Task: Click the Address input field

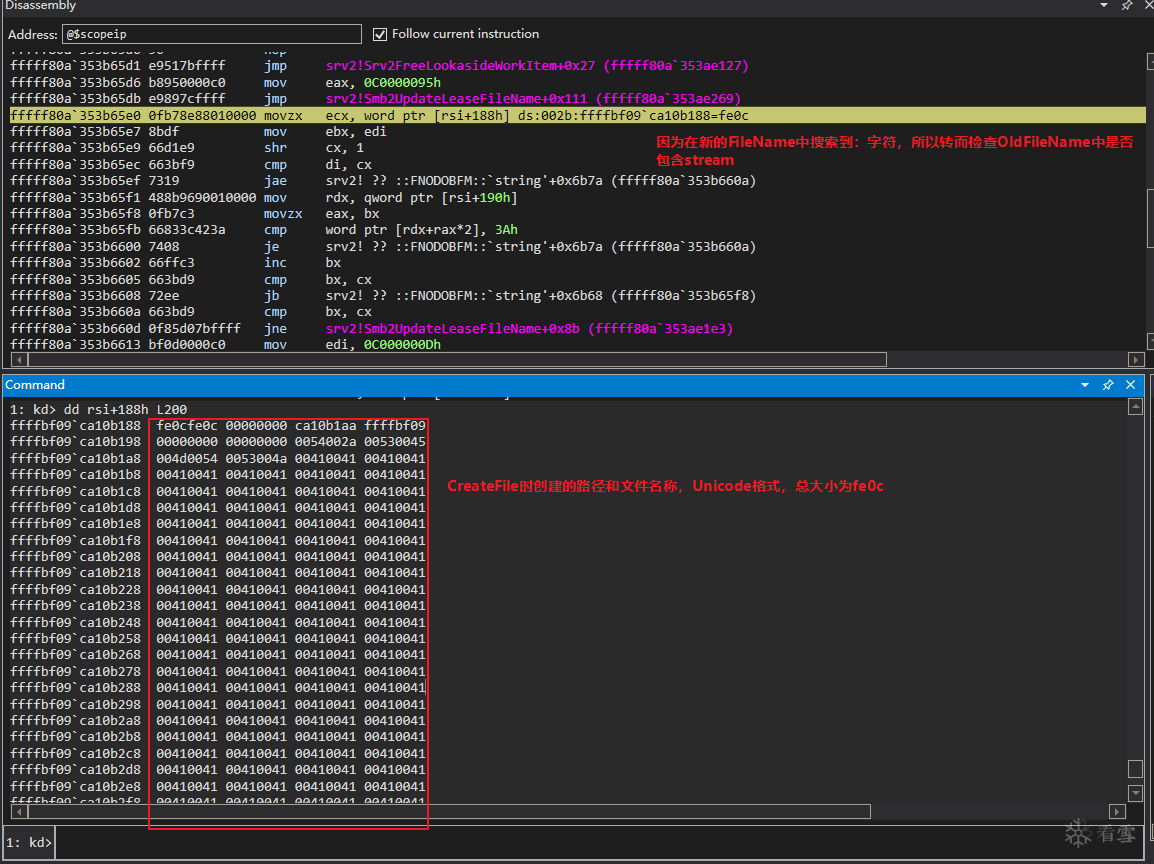Action: (x=212, y=34)
